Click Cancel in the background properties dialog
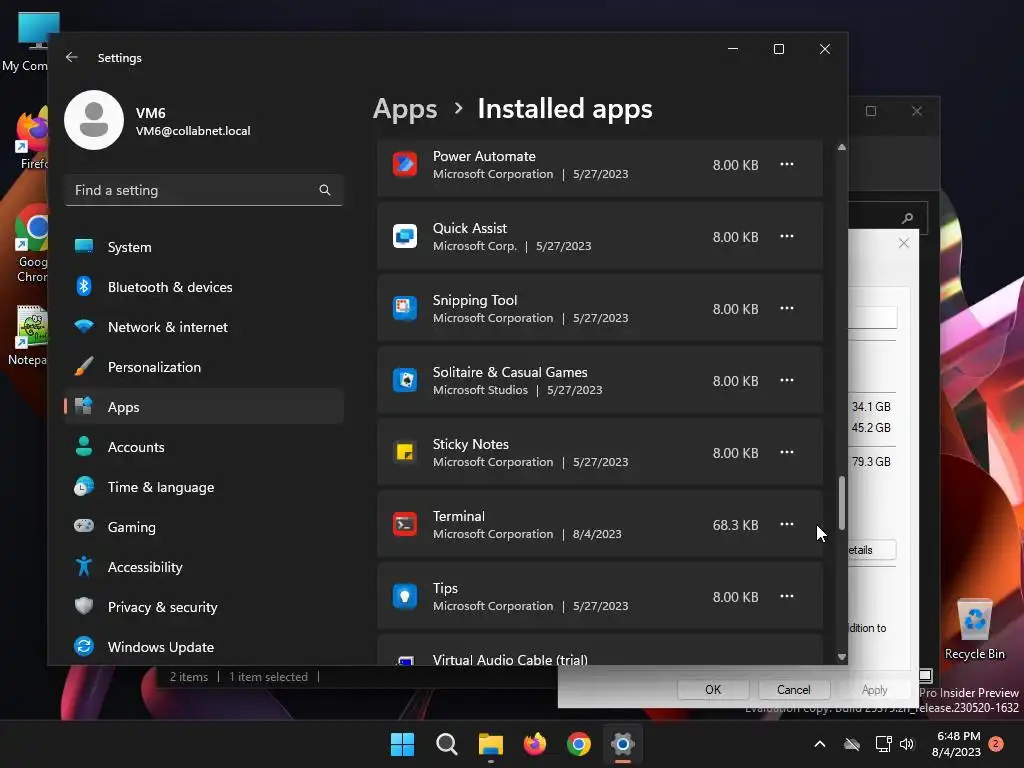The width and height of the screenshot is (1024, 768). click(x=794, y=690)
